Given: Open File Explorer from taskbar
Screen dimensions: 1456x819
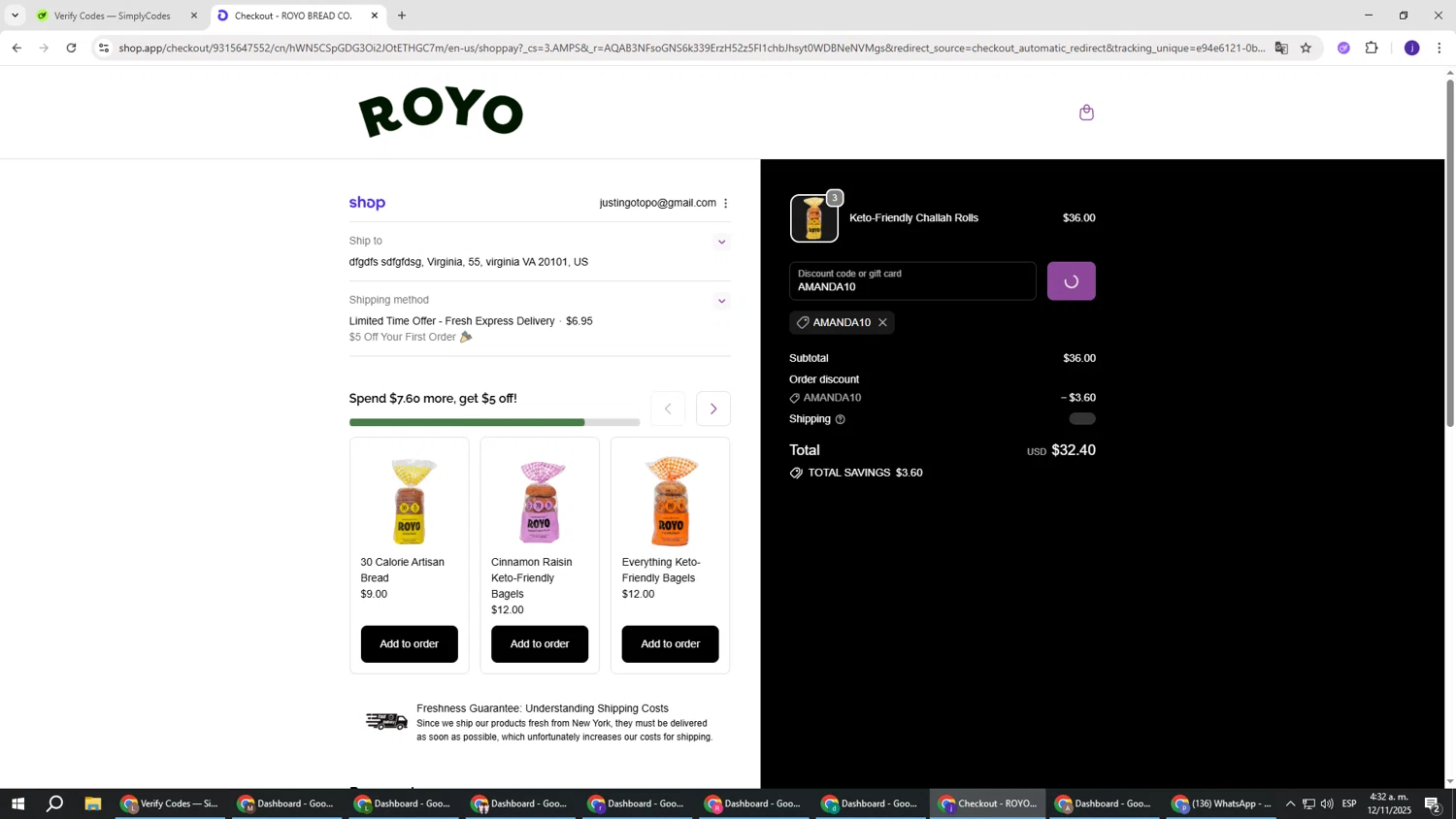Looking at the screenshot, I should [x=93, y=803].
